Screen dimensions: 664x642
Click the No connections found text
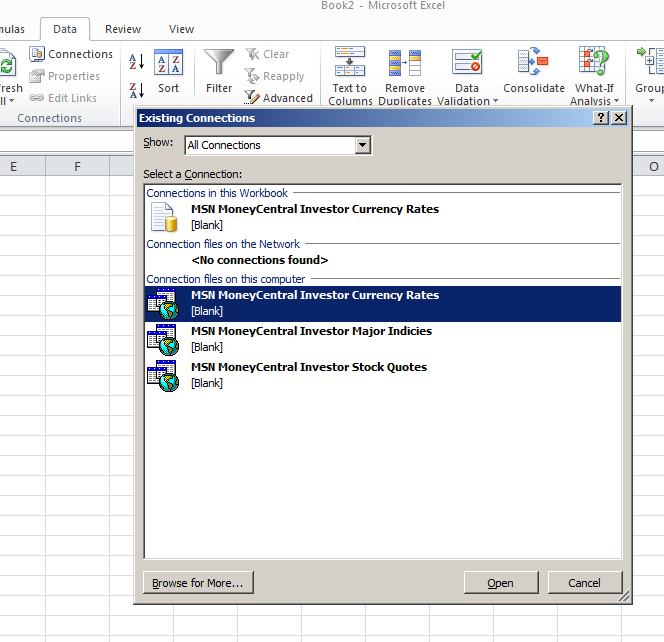pyautogui.click(x=260, y=260)
